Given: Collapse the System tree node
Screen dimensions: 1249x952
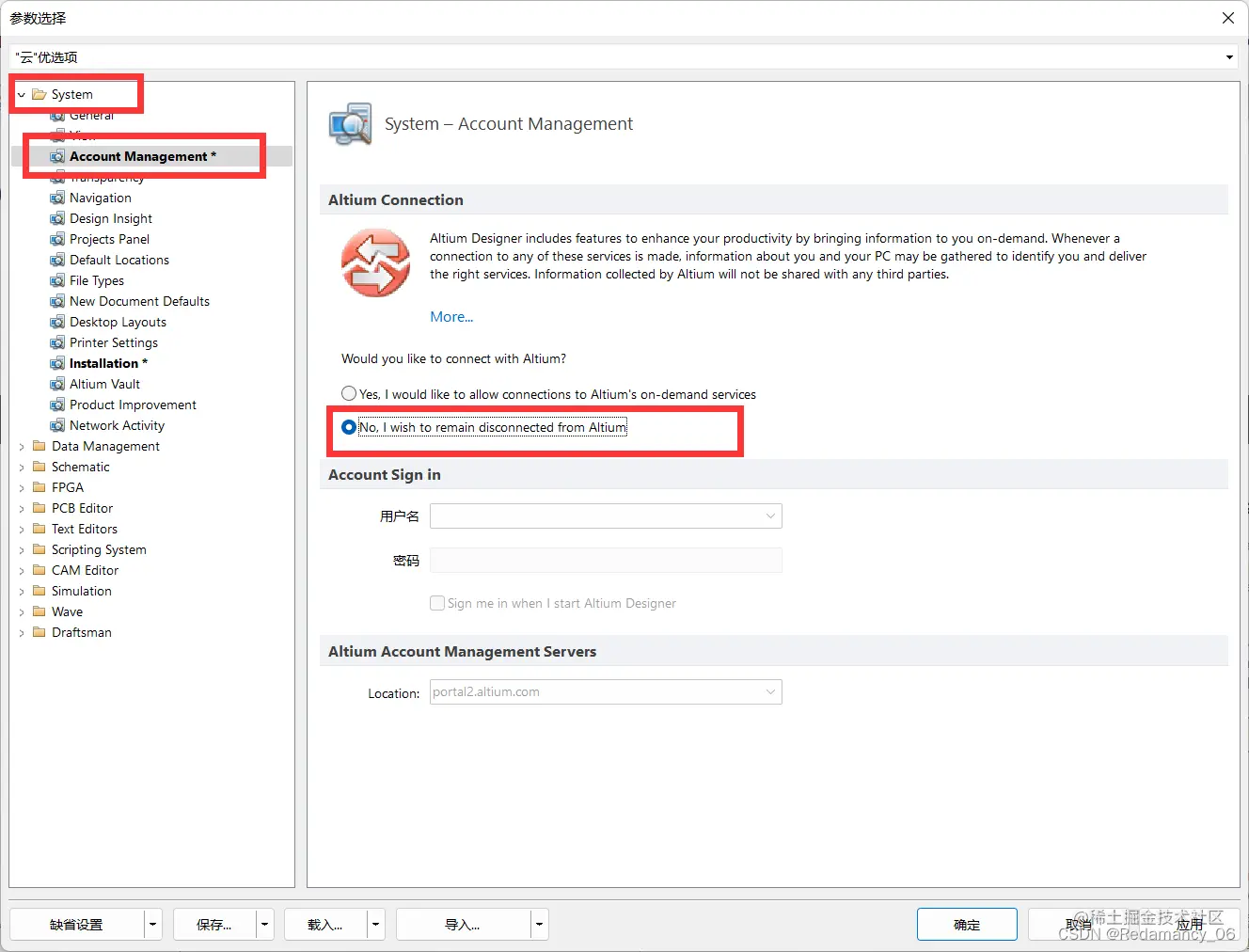Looking at the screenshot, I should [x=22, y=95].
